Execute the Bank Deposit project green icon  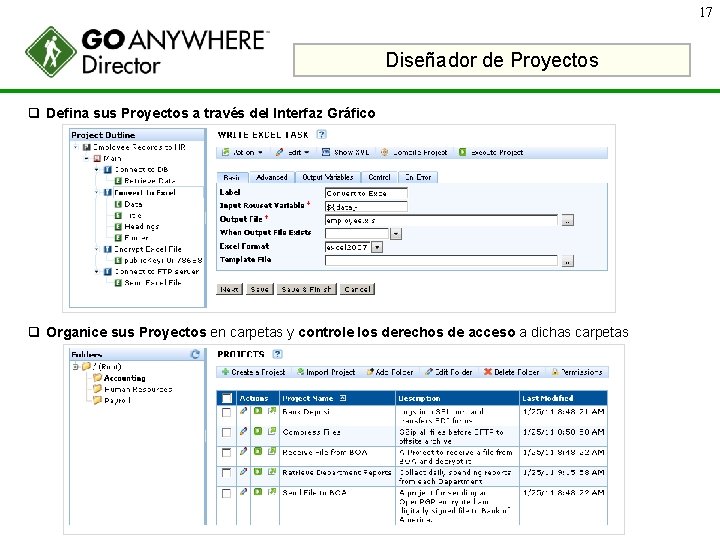pyautogui.click(x=258, y=411)
